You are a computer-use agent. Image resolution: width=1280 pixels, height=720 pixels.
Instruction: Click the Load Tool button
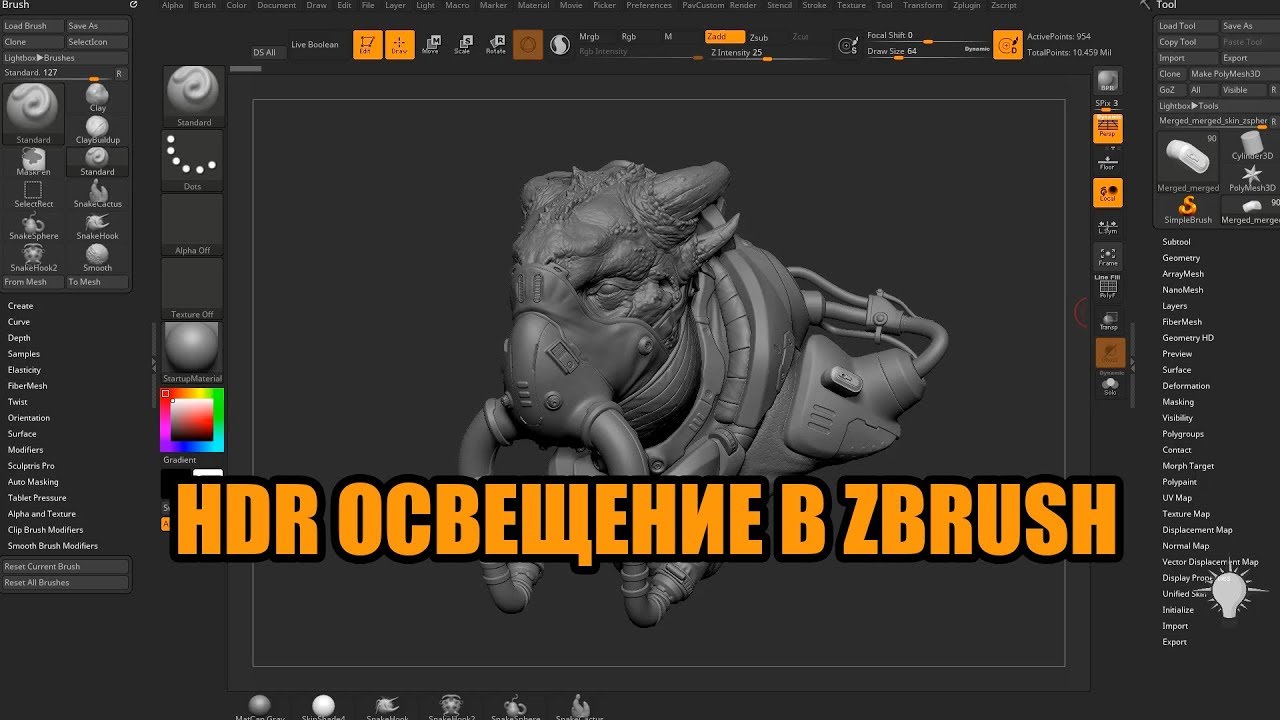pyautogui.click(x=1187, y=26)
